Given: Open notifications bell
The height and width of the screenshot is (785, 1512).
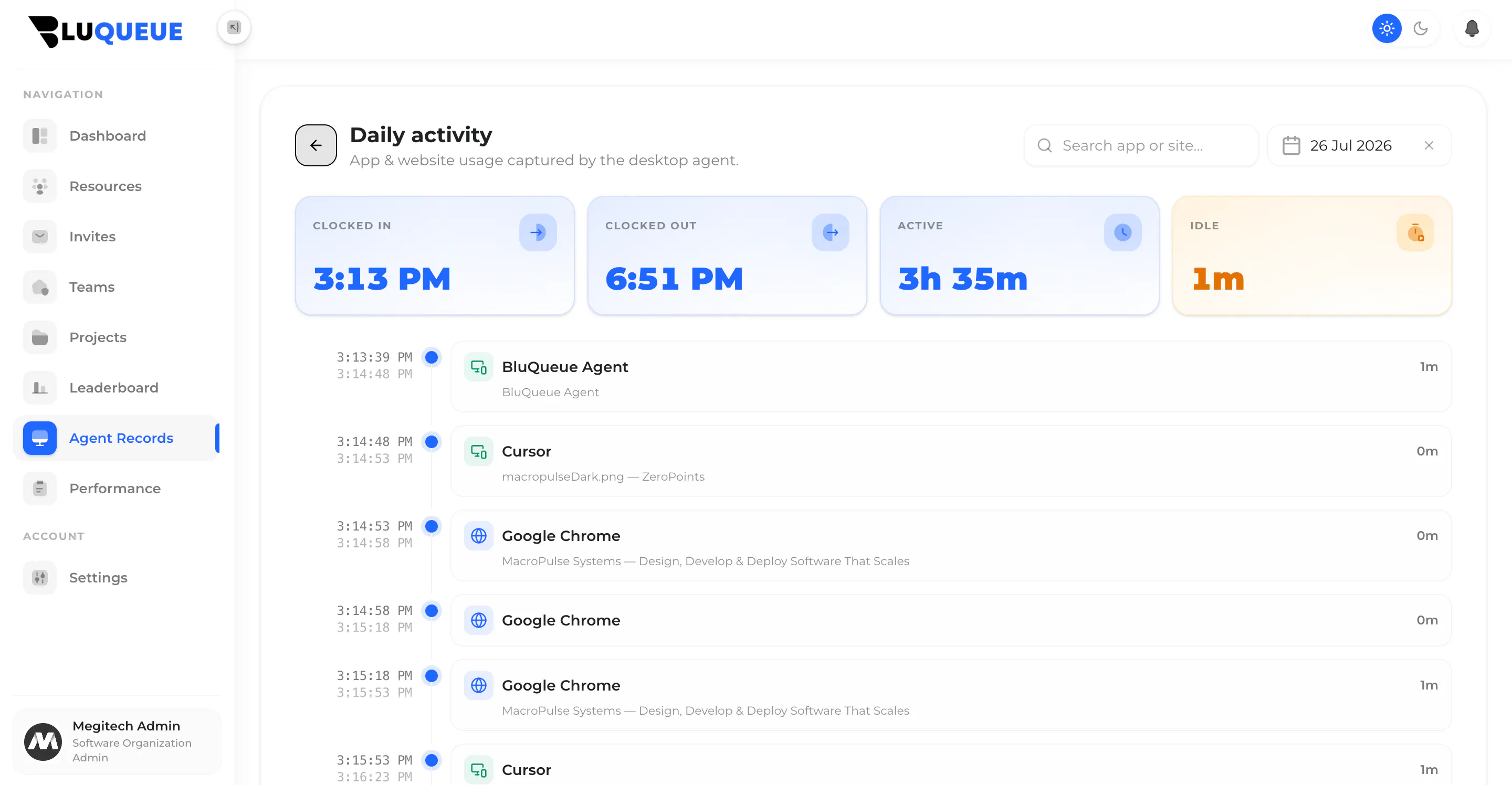Looking at the screenshot, I should click(x=1472, y=28).
